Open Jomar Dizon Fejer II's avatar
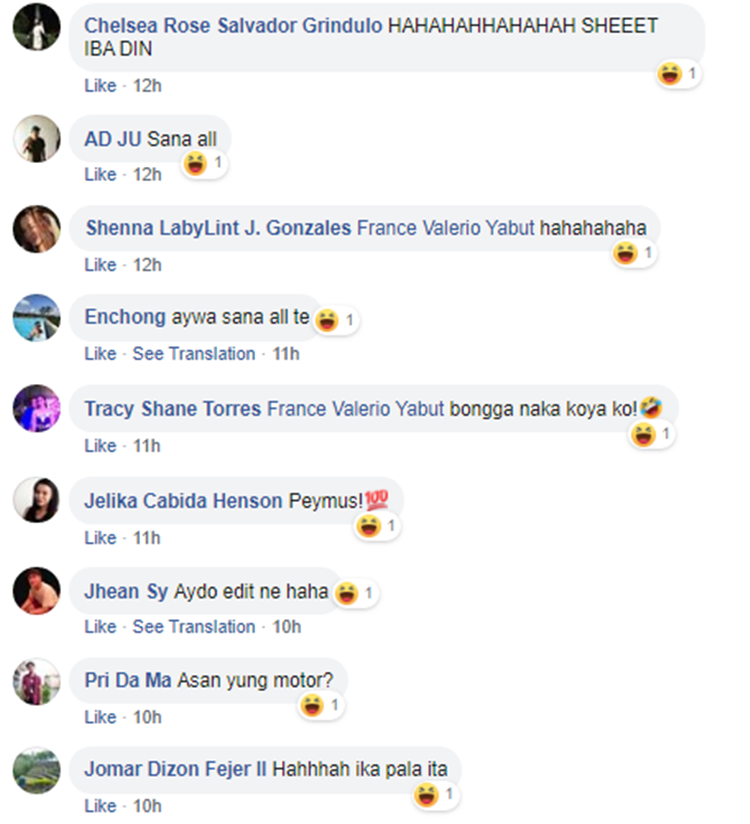 coord(36,770)
